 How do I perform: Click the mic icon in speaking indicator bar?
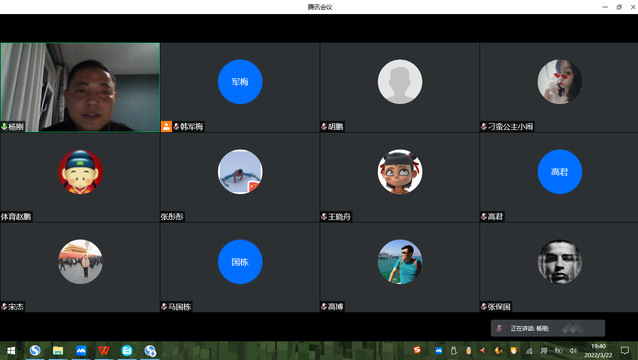499,328
